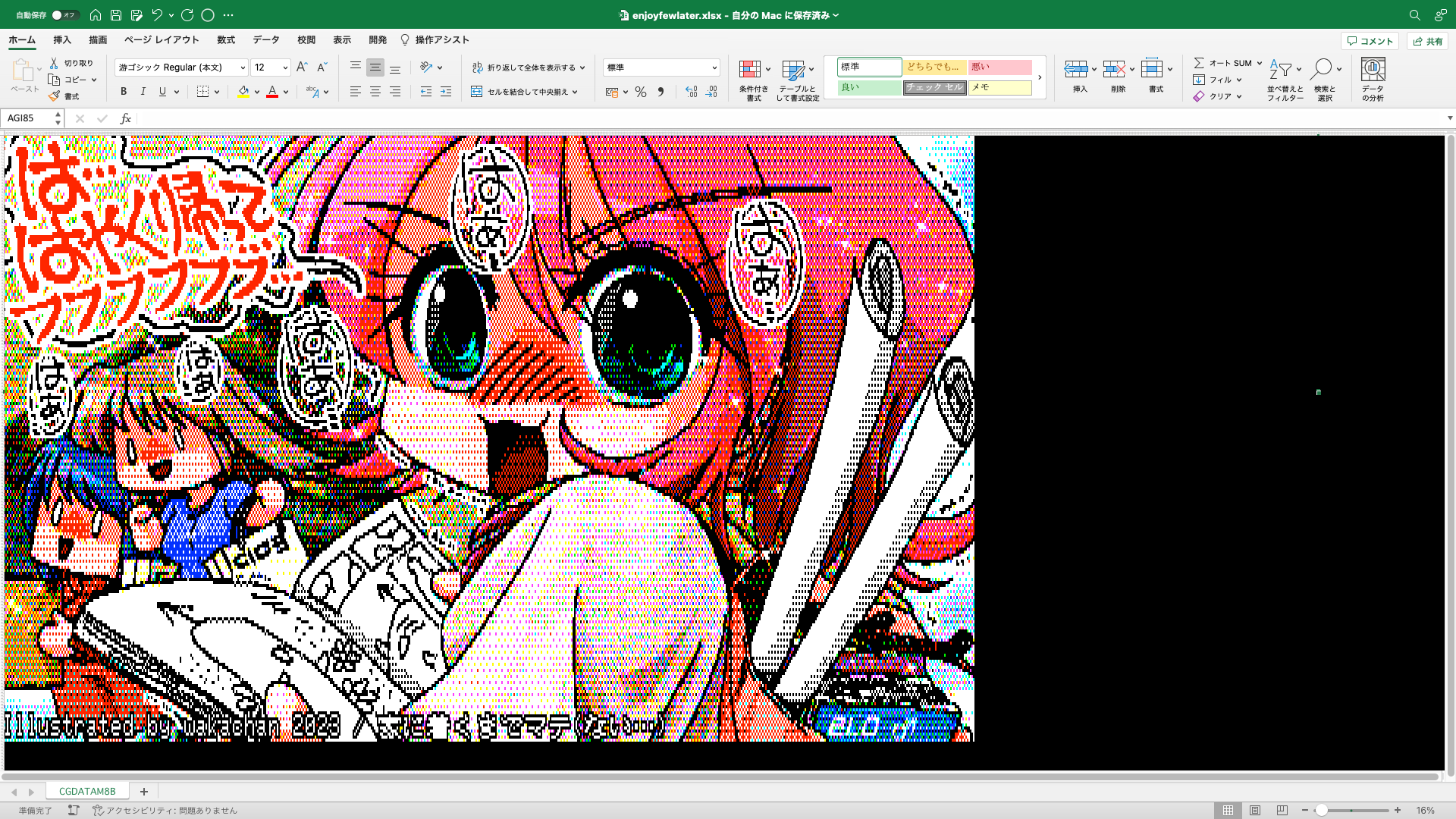1456x819 pixels.
Task: Expand AutoSum (オート SUM) dropdown arrow
Action: coord(1260,63)
